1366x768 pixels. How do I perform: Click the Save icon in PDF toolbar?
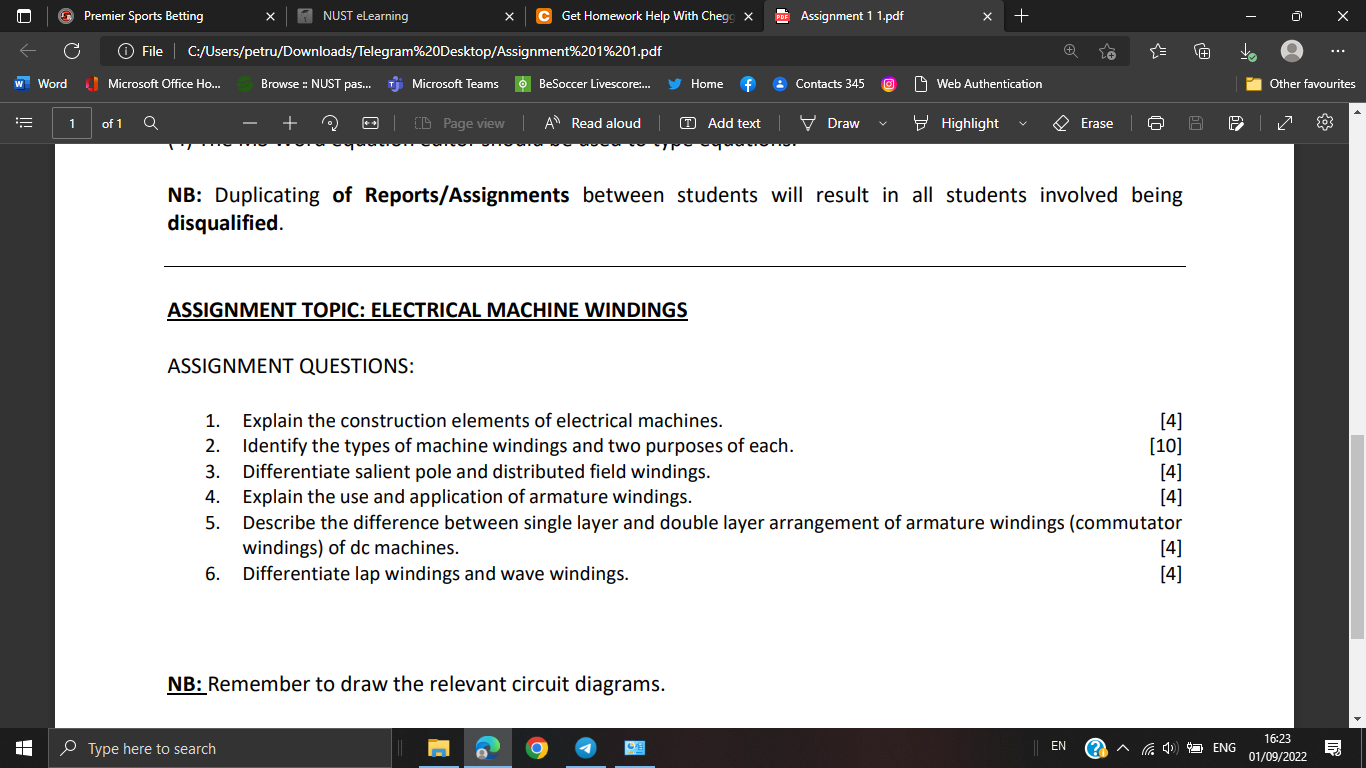tap(1196, 123)
